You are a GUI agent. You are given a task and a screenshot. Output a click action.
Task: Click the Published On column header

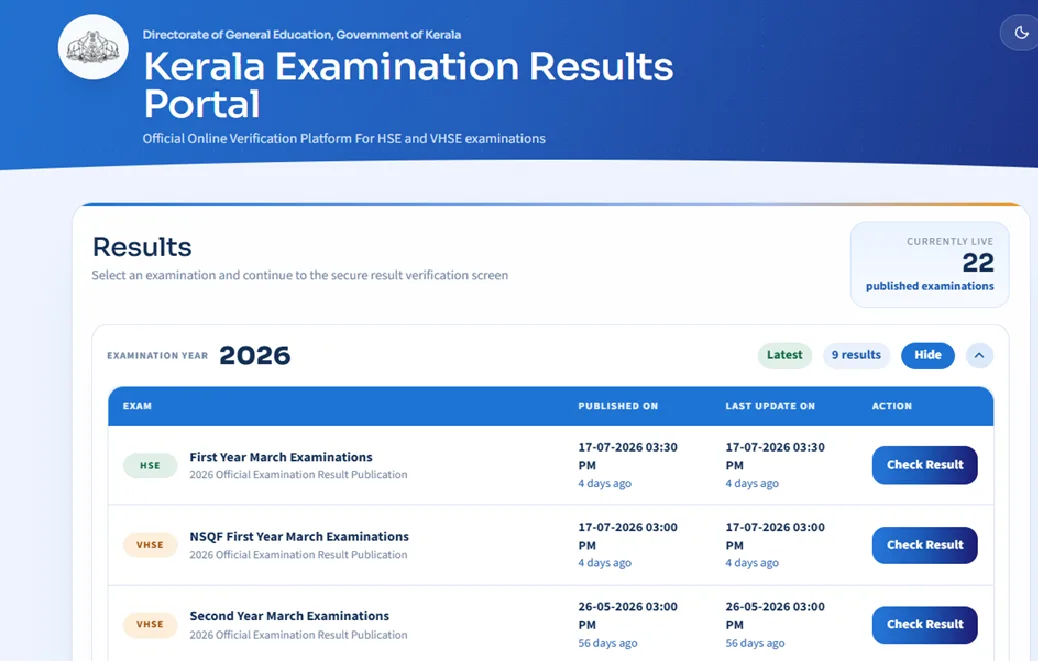618,406
